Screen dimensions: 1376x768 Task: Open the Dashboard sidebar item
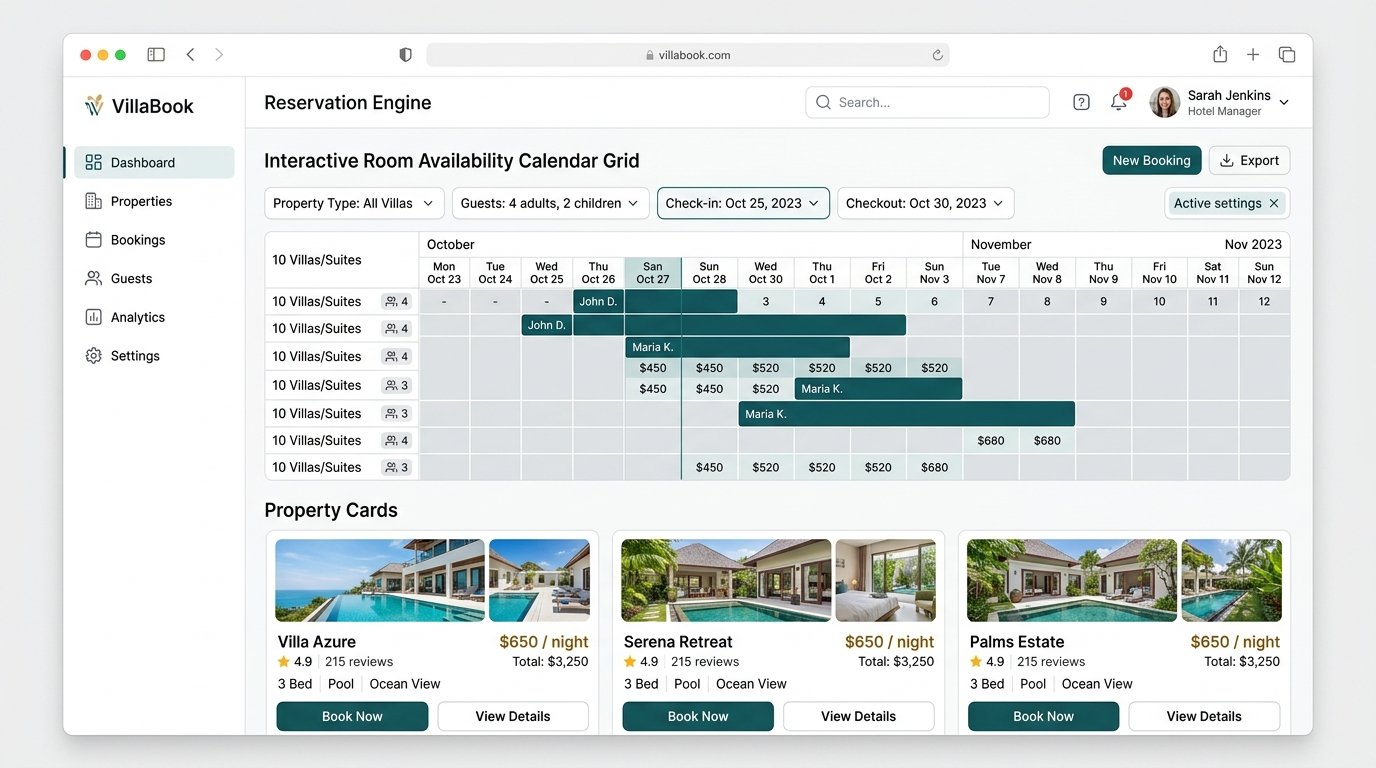pos(154,163)
